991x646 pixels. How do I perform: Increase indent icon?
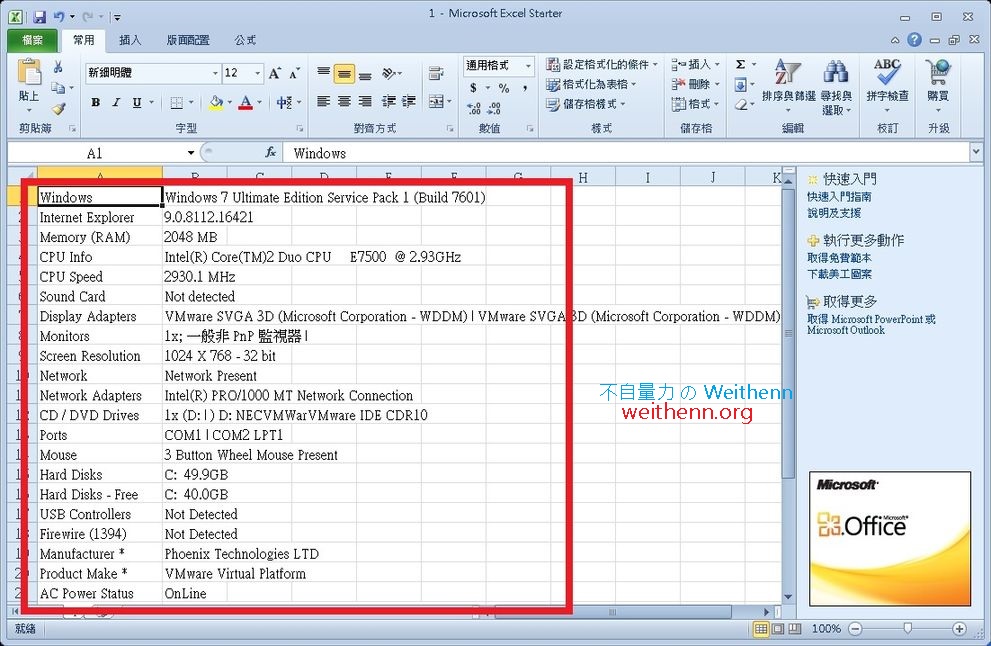tap(409, 101)
